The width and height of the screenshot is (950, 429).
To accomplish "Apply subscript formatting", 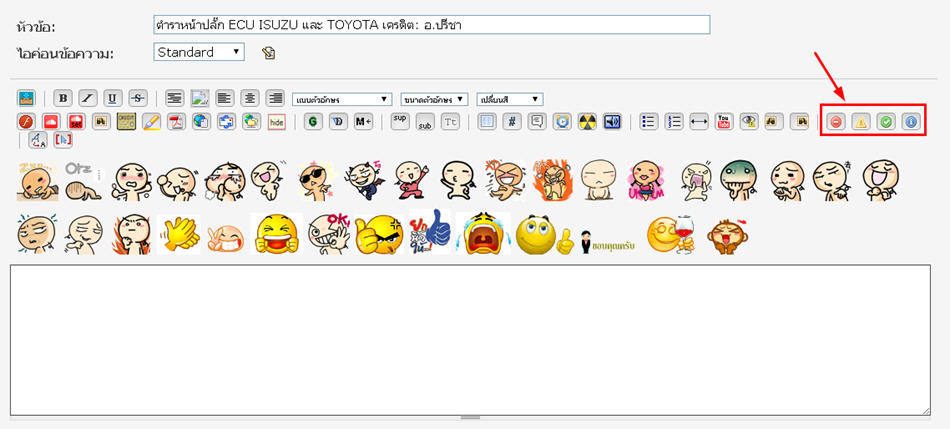I will (425, 124).
